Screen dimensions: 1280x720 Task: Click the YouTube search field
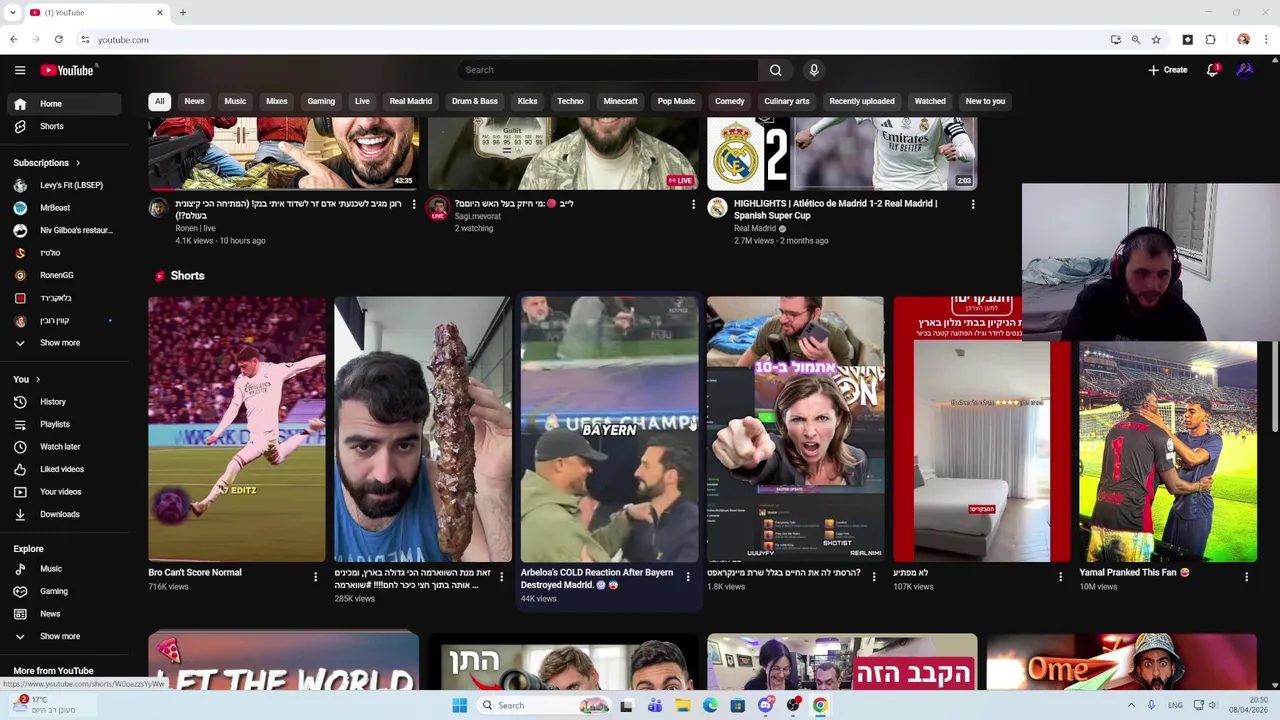608,70
